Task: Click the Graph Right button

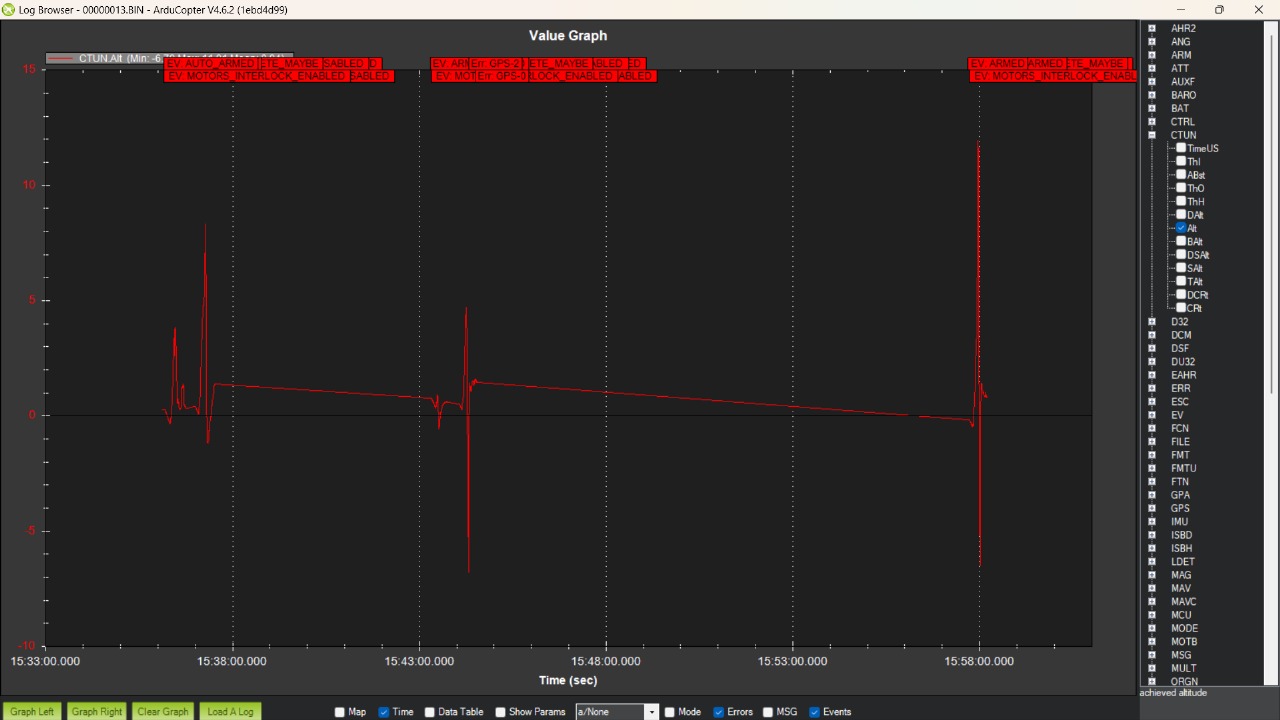Action: click(97, 711)
